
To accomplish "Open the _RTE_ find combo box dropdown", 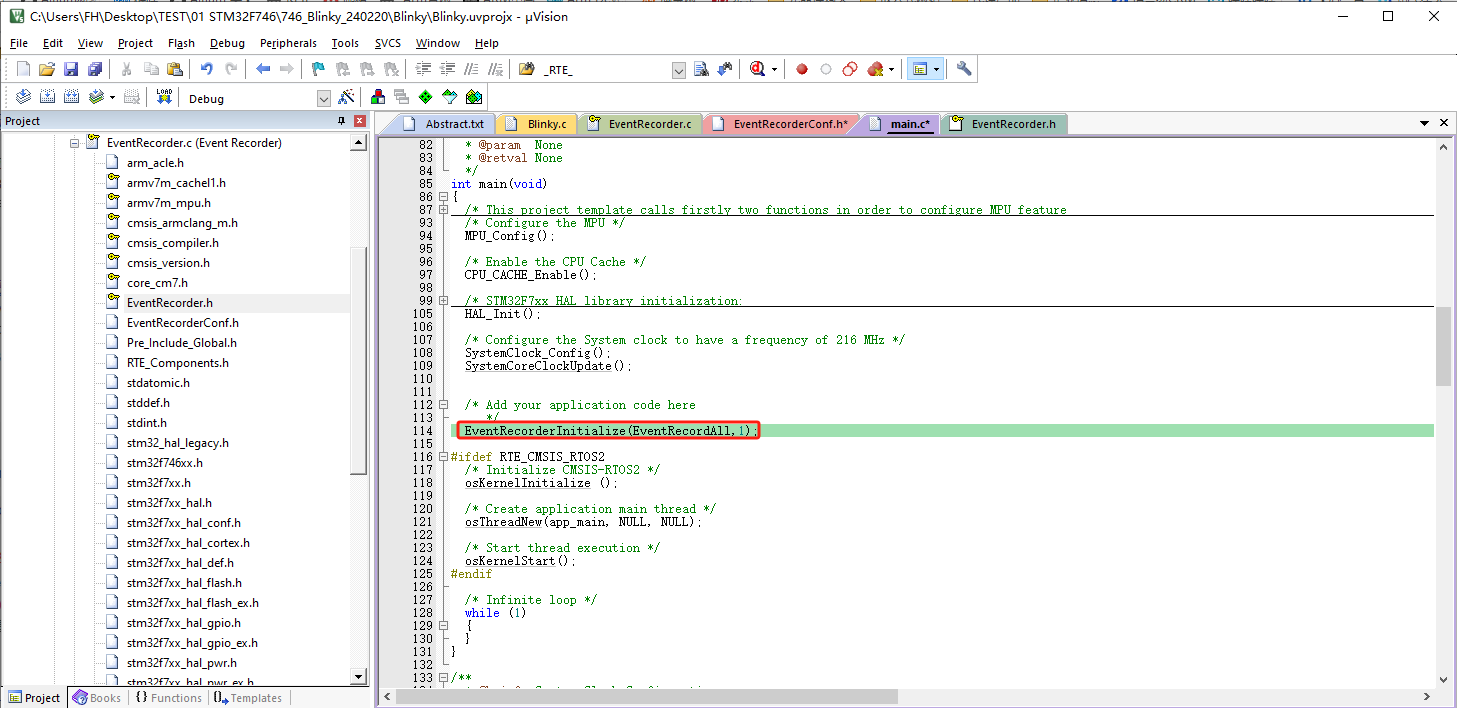I will [678, 69].
